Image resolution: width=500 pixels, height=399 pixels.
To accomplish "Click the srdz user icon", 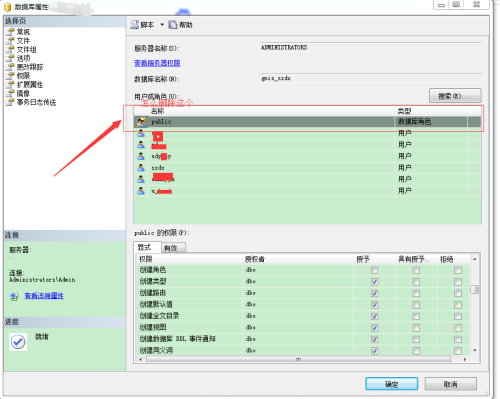I will click(x=141, y=167).
